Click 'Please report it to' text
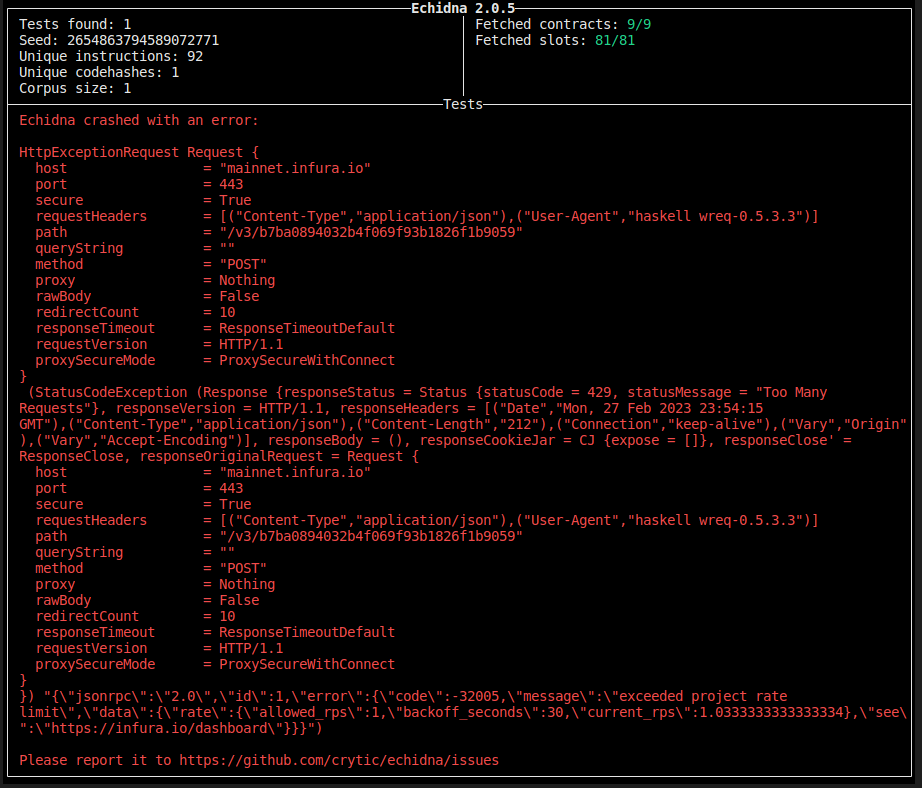The height and width of the screenshot is (788, 922). pos(95,760)
